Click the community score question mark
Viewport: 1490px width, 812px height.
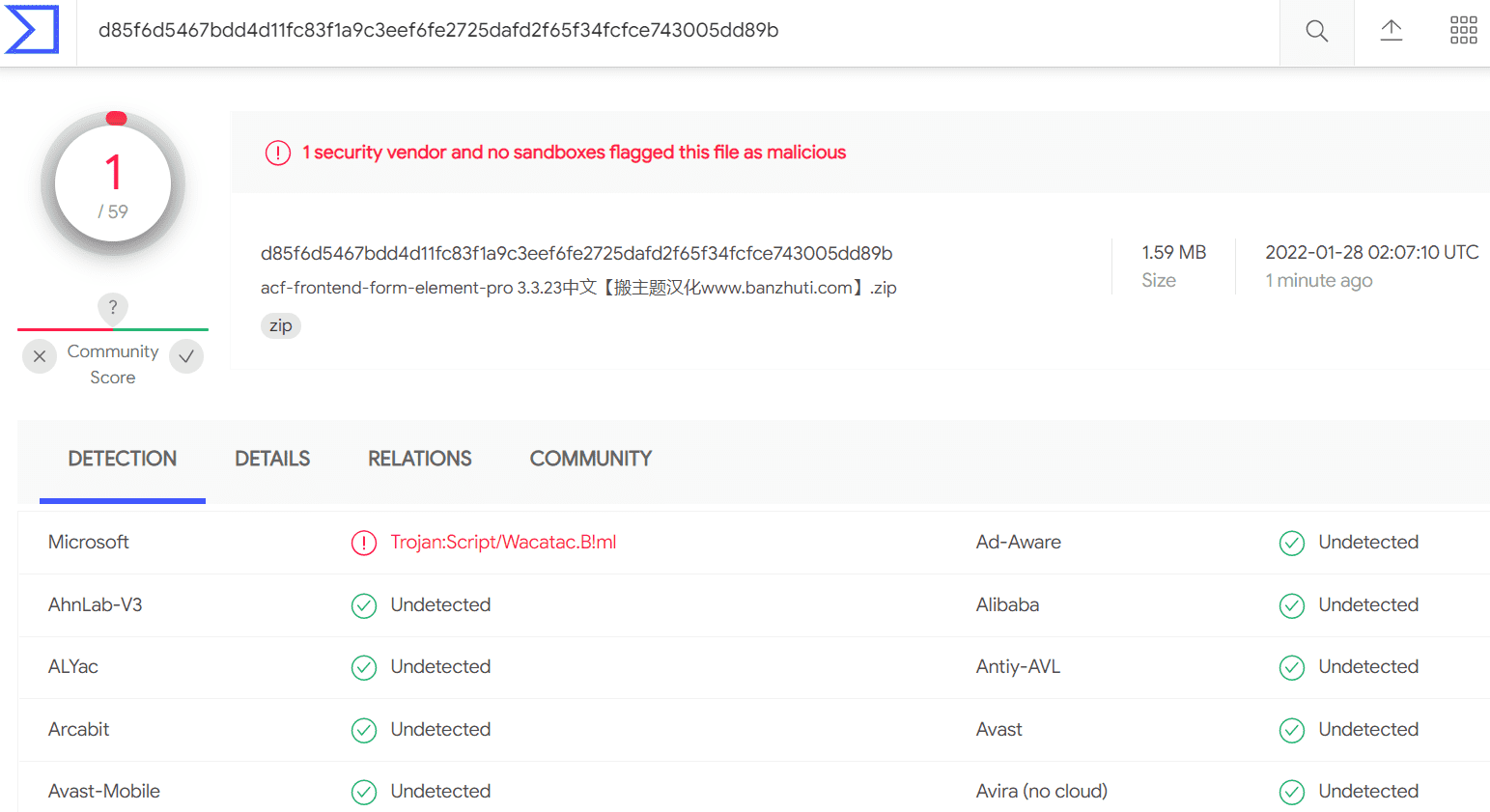pos(113,308)
